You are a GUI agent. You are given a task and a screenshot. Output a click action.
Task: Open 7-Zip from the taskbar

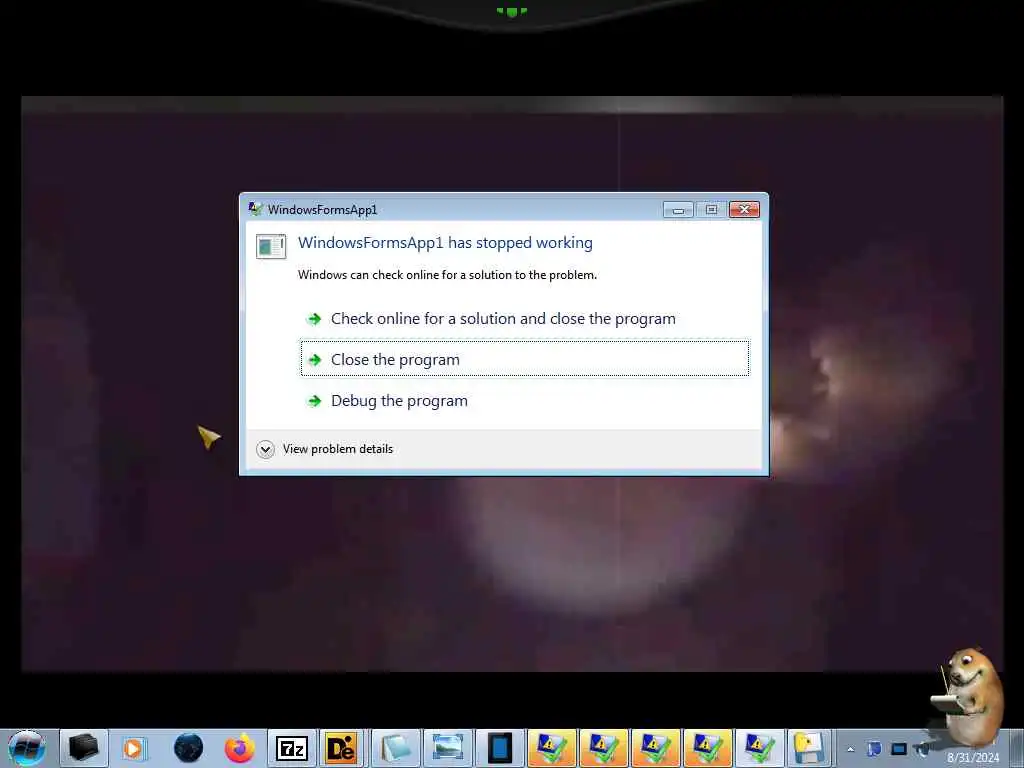coord(291,748)
